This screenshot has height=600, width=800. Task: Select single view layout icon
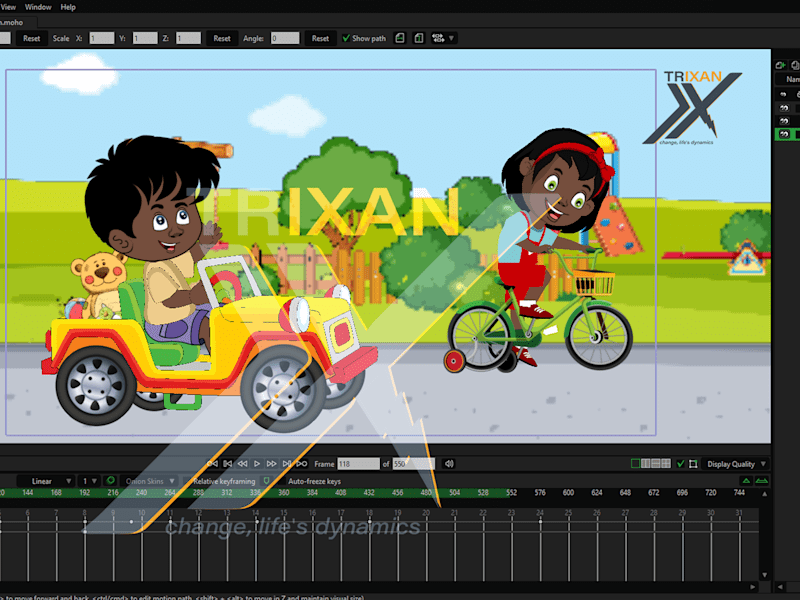635,464
